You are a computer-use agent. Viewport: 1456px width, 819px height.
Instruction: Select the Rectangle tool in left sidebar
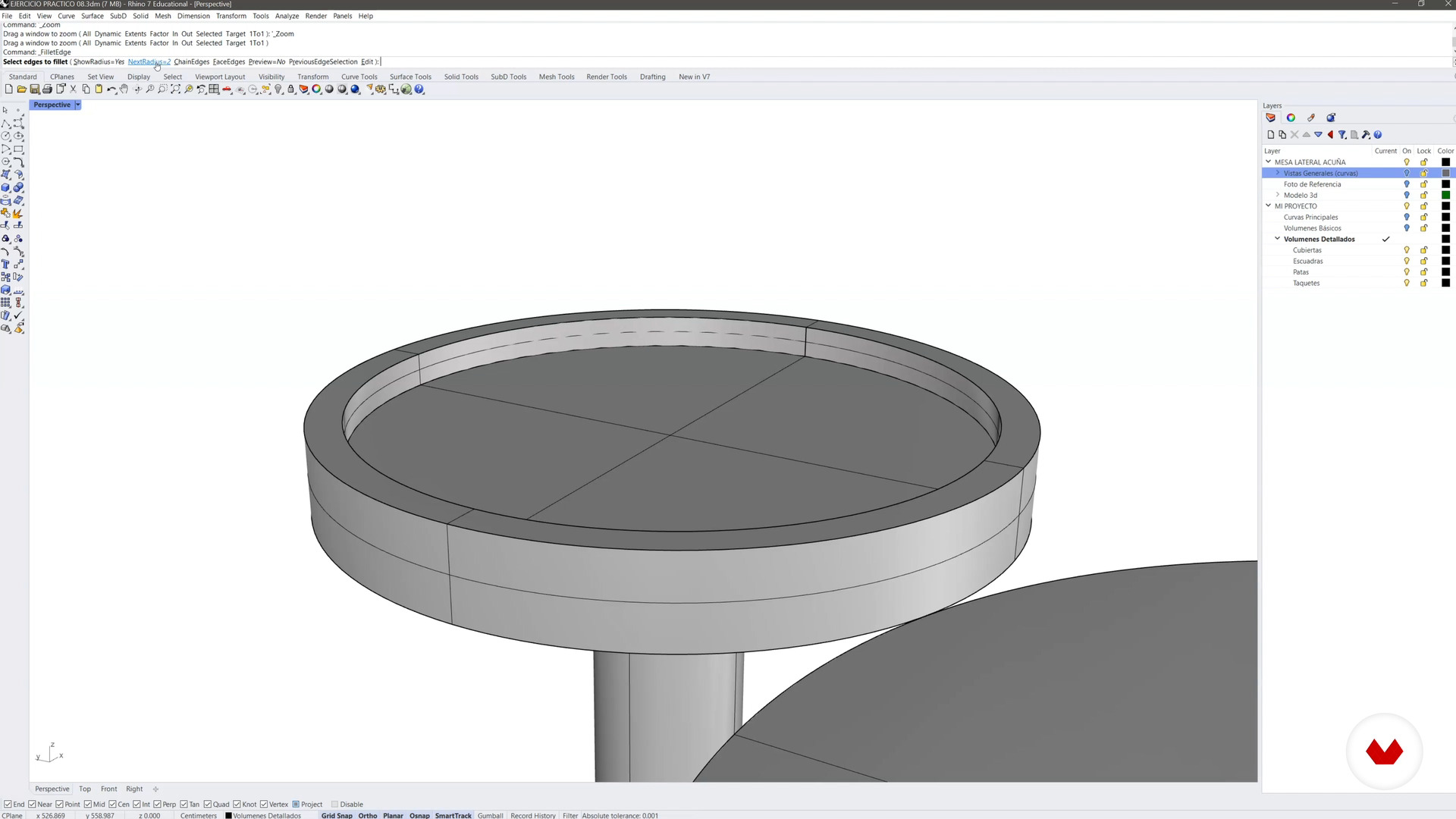[x=19, y=149]
